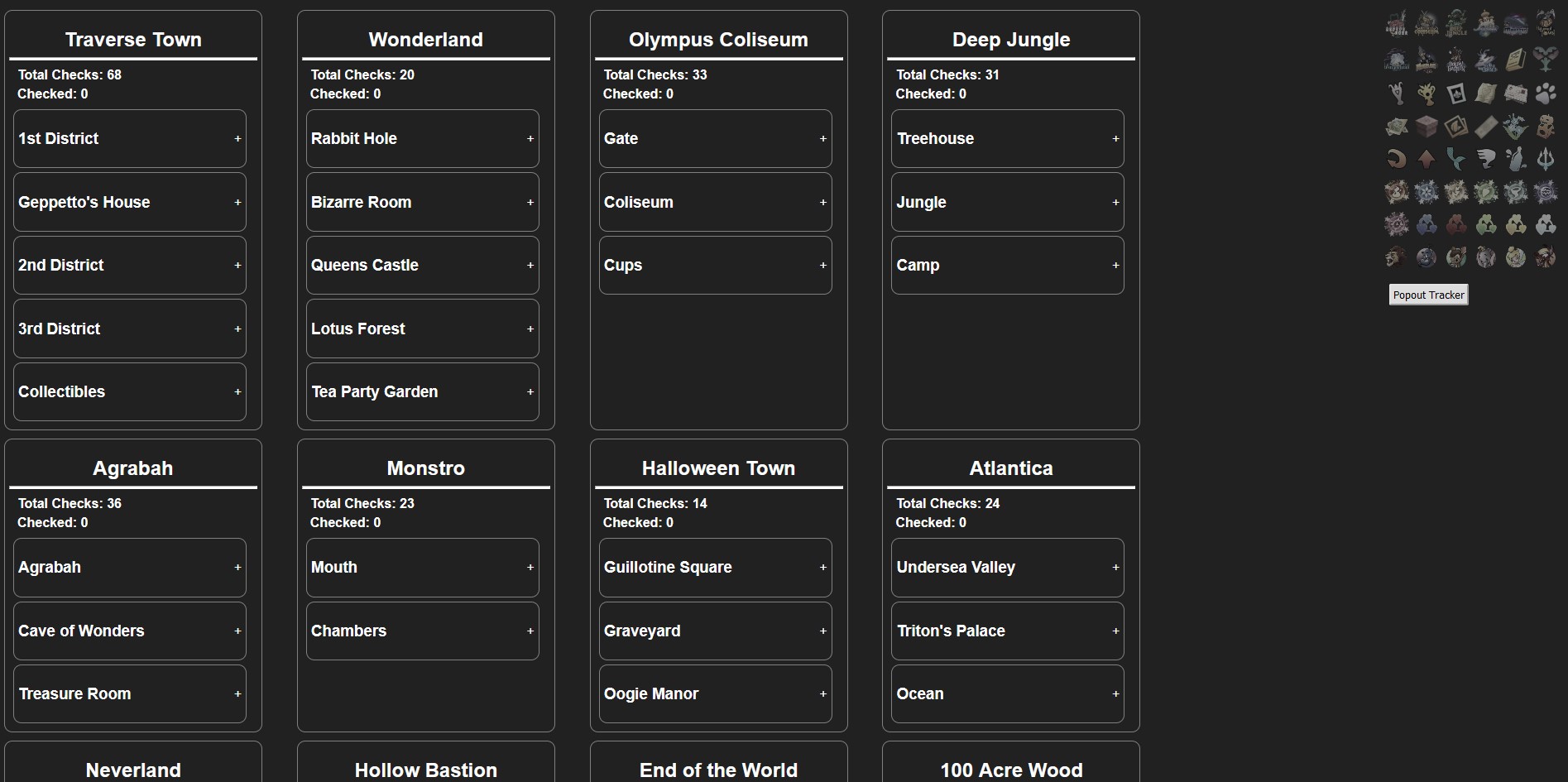Image resolution: width=1568 pixels, height=782 pixels.
Task: Toggle the Cure leaf magic icon
Action: point(1486,192)
